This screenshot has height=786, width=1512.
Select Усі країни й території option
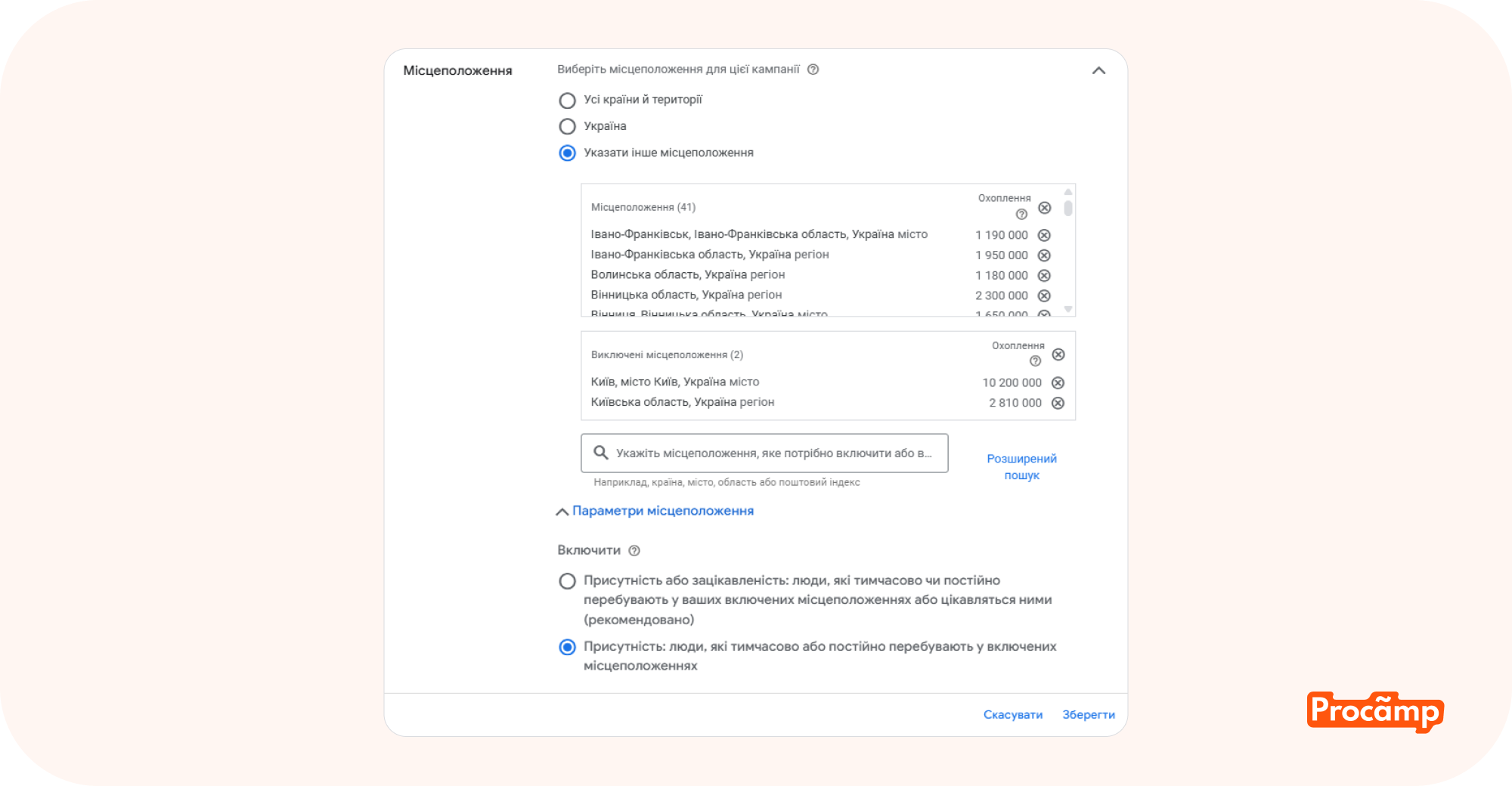point(567,100)
